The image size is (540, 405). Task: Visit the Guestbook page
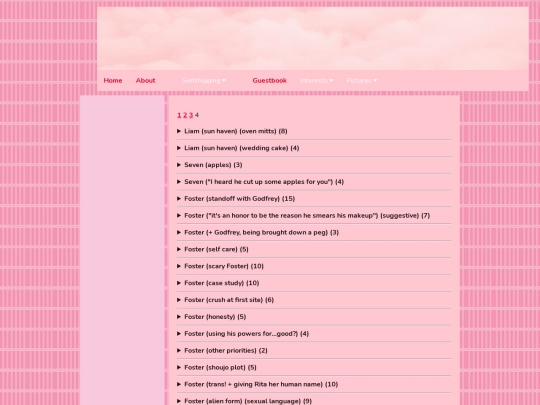point(269,81)
